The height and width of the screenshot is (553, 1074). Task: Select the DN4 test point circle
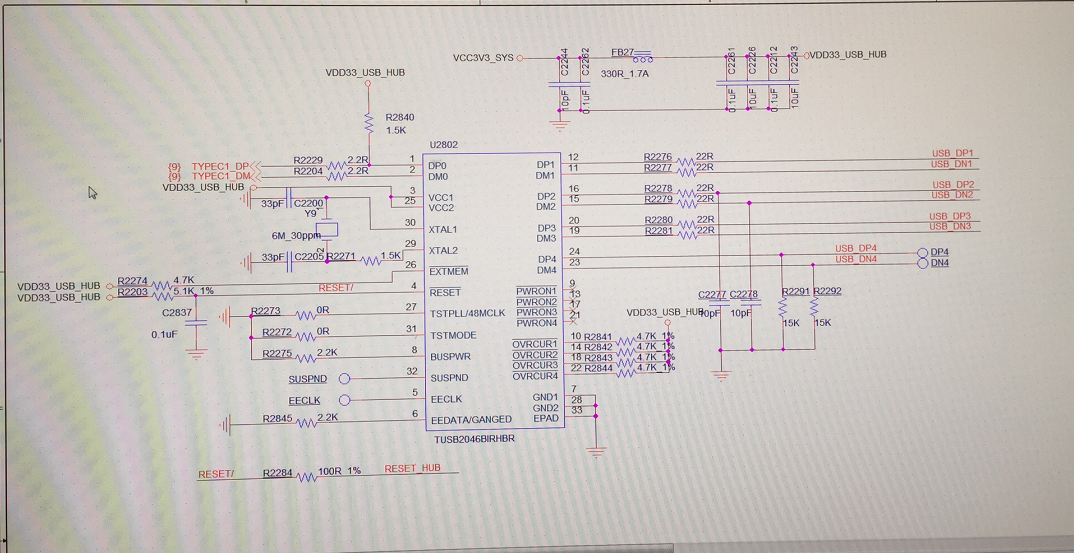(923, 264)
